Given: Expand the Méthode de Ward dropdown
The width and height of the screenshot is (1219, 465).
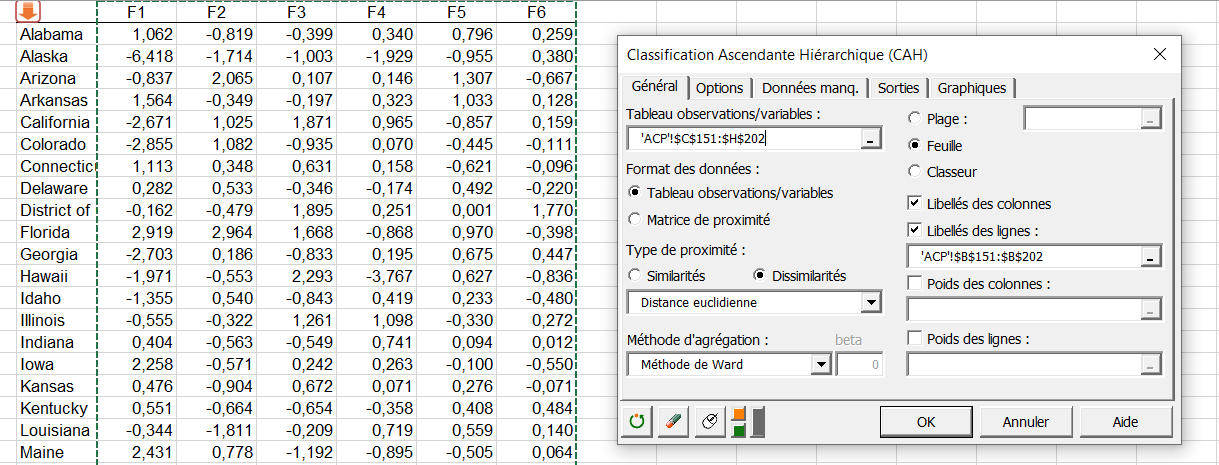Looking at the screenshot, I should [820, 365].
